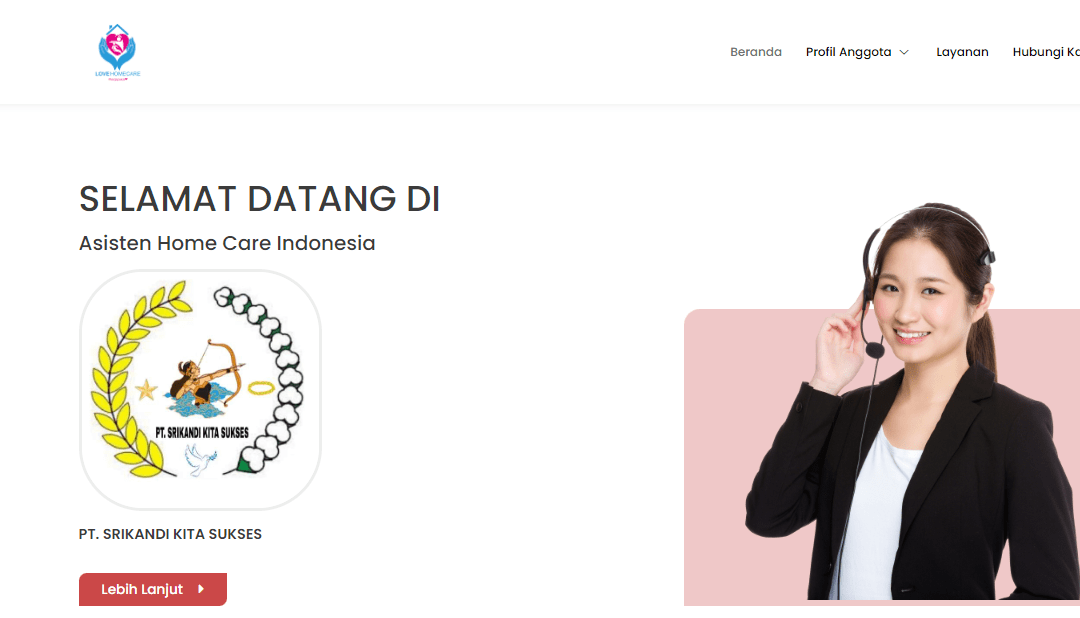
Task: Open the Hubungi menu link
Action: click(1046, 52)
